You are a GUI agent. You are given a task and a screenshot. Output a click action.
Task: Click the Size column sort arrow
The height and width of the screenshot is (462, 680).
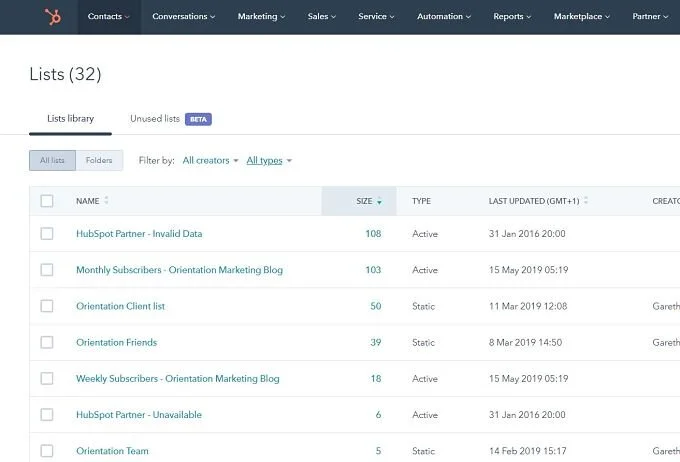(379, 201)
